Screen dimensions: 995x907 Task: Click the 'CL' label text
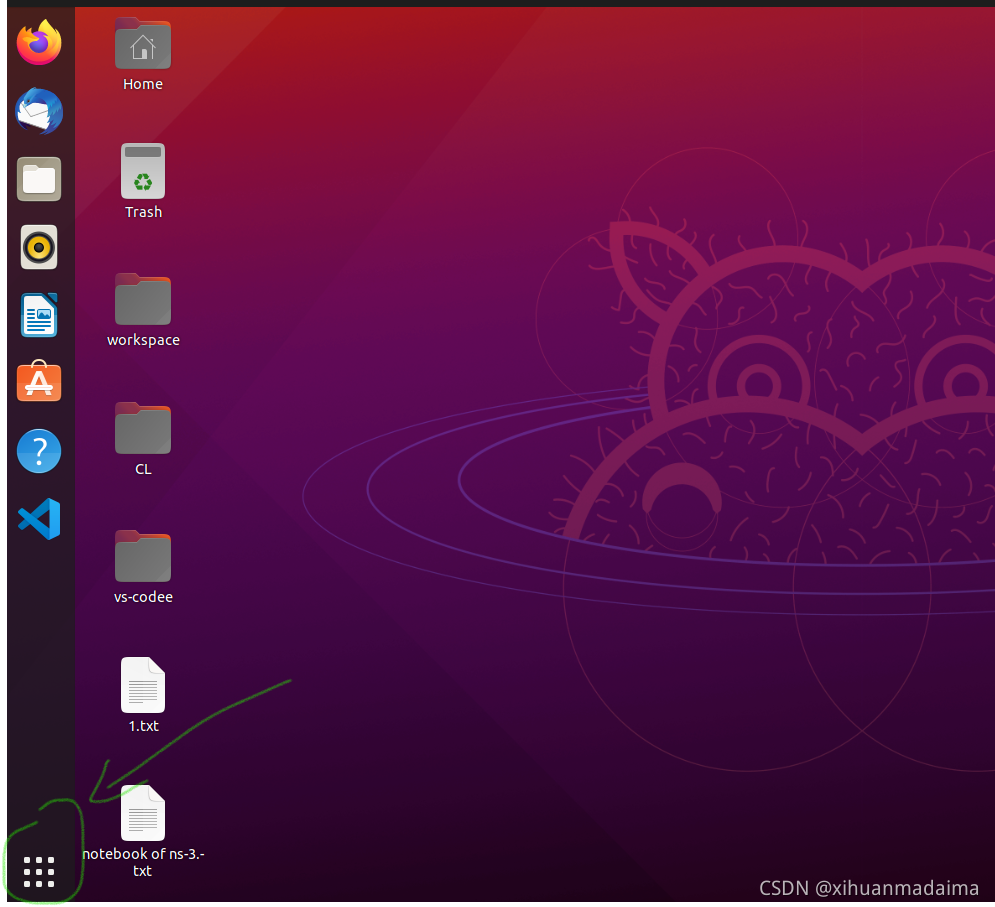click(143, 469)
